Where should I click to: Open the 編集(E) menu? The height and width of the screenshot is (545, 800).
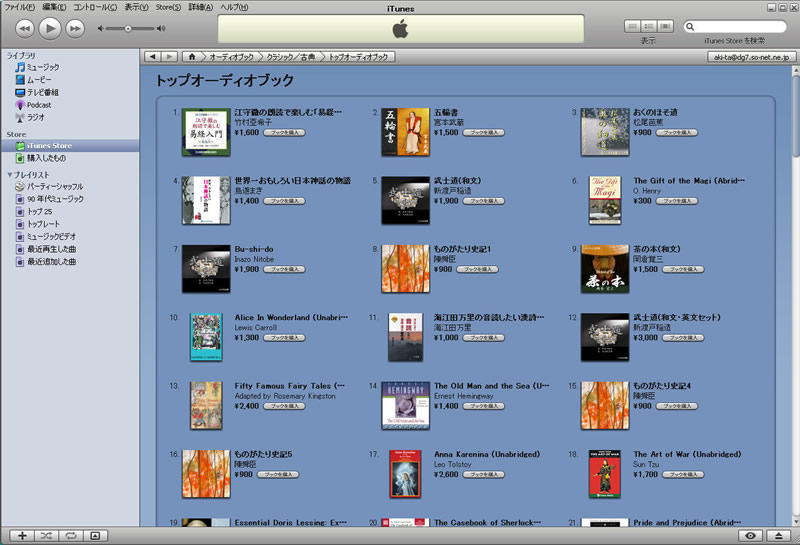click(54, 7)
